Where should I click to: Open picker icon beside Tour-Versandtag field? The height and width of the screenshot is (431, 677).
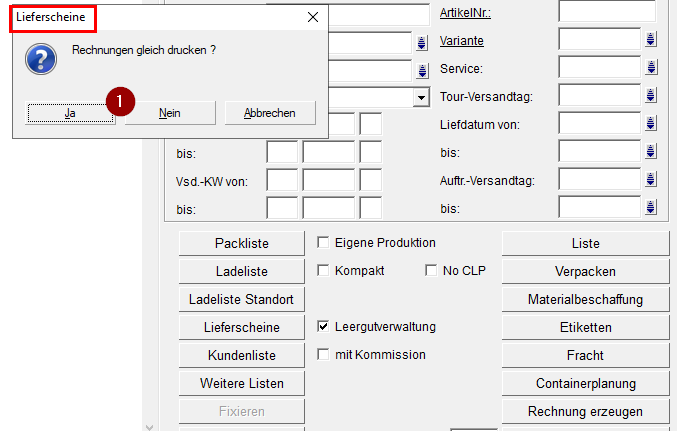click(651, 97)
